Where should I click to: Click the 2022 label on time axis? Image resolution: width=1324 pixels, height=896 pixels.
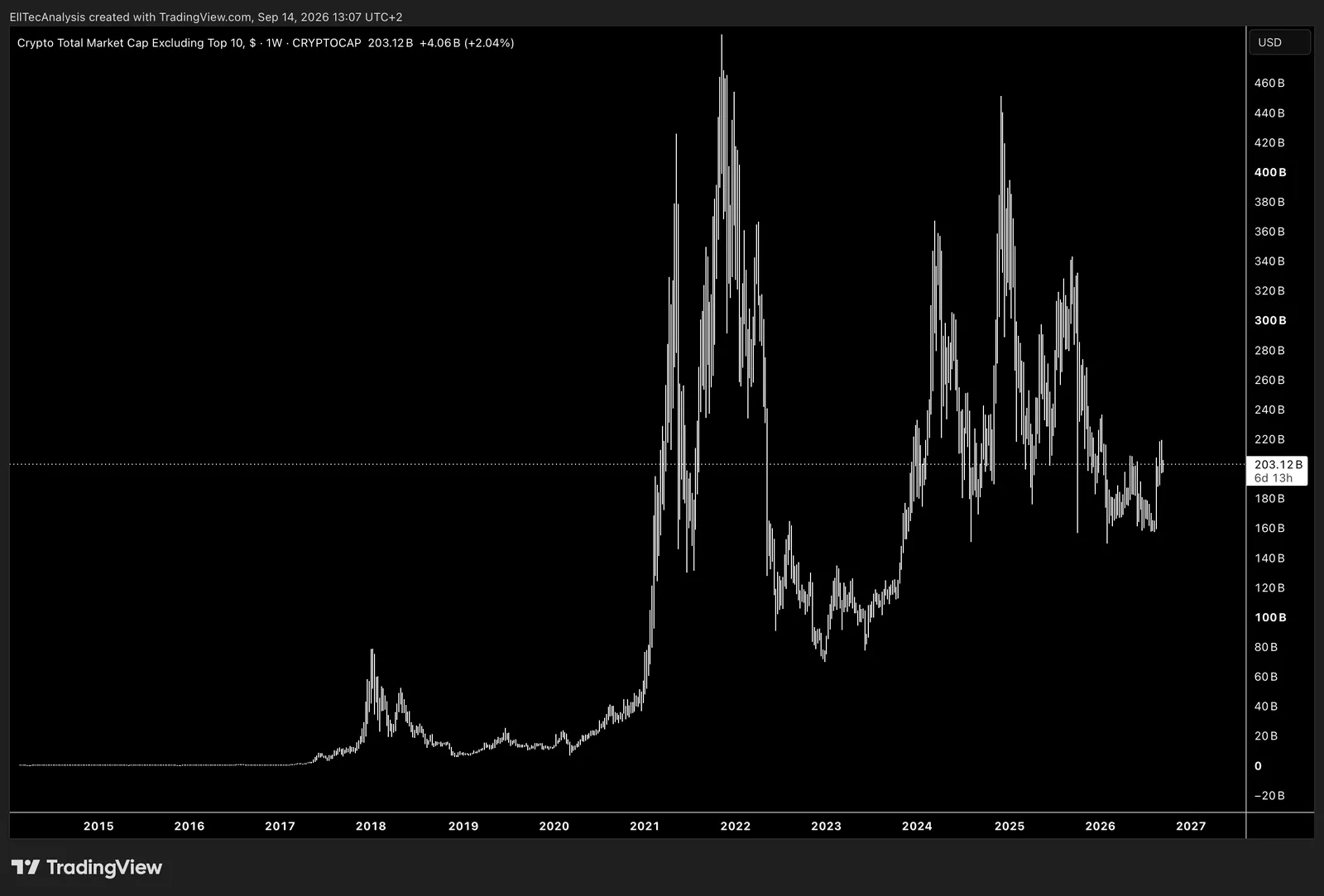(736, 826)
